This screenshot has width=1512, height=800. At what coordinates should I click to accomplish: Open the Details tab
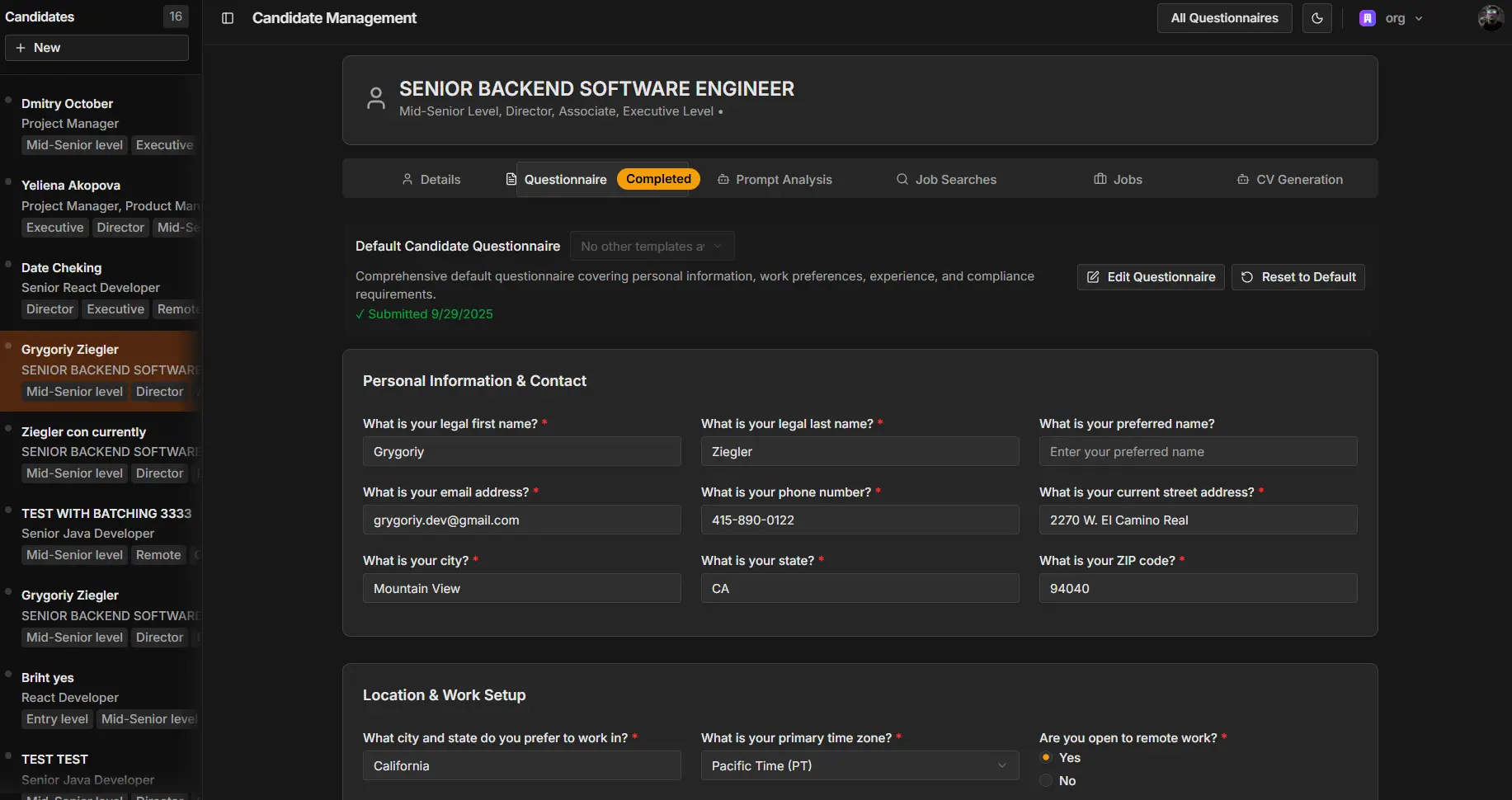431,180
